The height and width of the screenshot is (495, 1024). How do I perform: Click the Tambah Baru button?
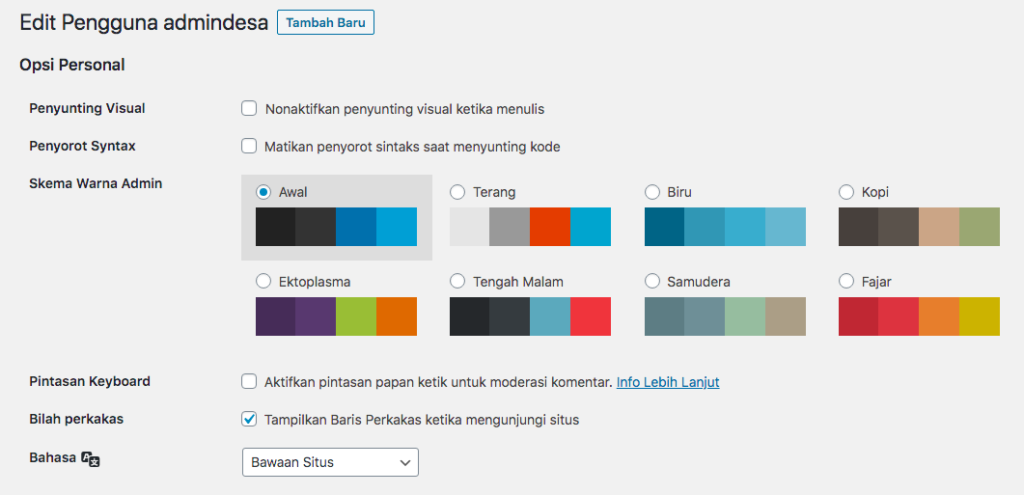326,22
